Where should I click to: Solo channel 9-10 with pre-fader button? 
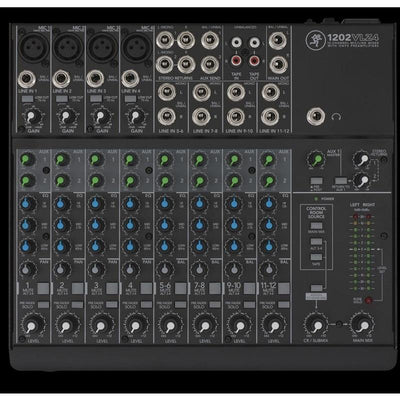[249, 305]
